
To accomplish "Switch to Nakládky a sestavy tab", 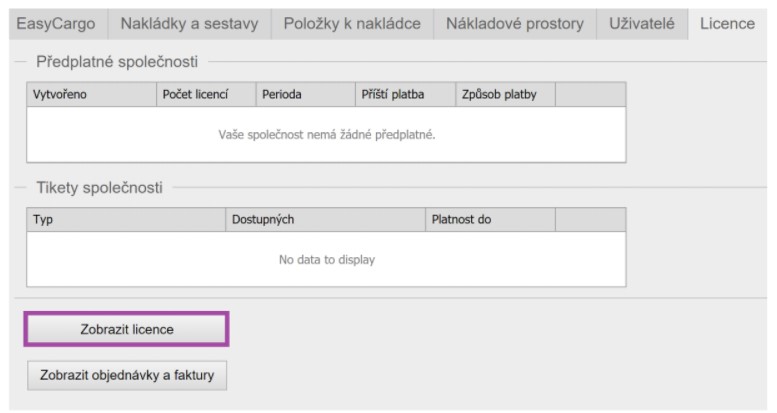I will click(189, 24).
